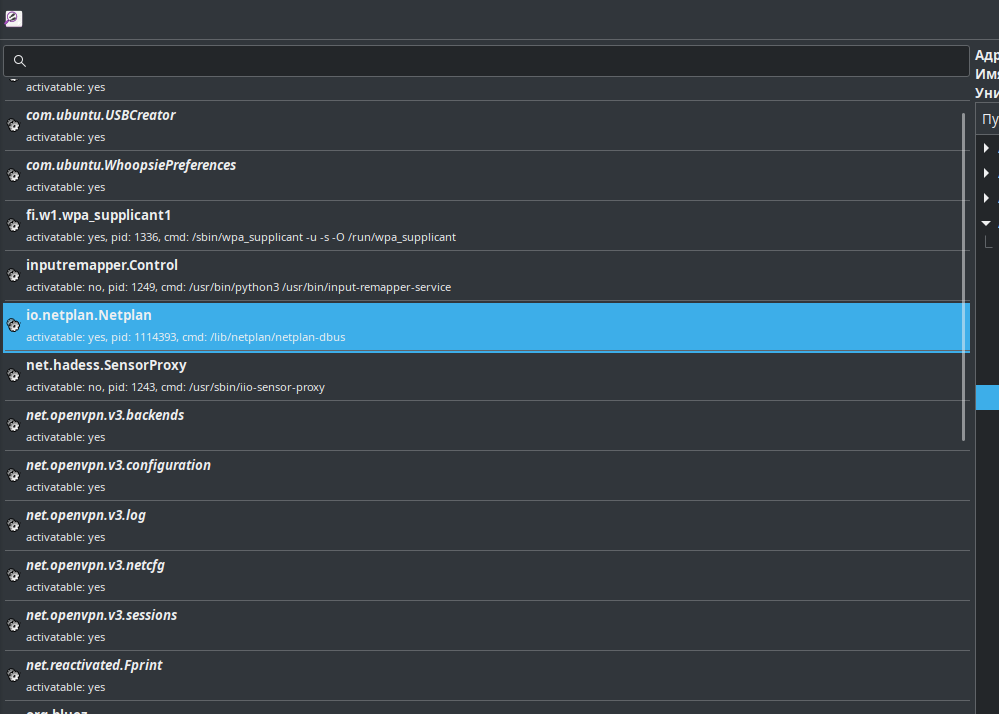
Task: Expand the topmost collapsed node in right tree
Action: (x=986, y=148)
